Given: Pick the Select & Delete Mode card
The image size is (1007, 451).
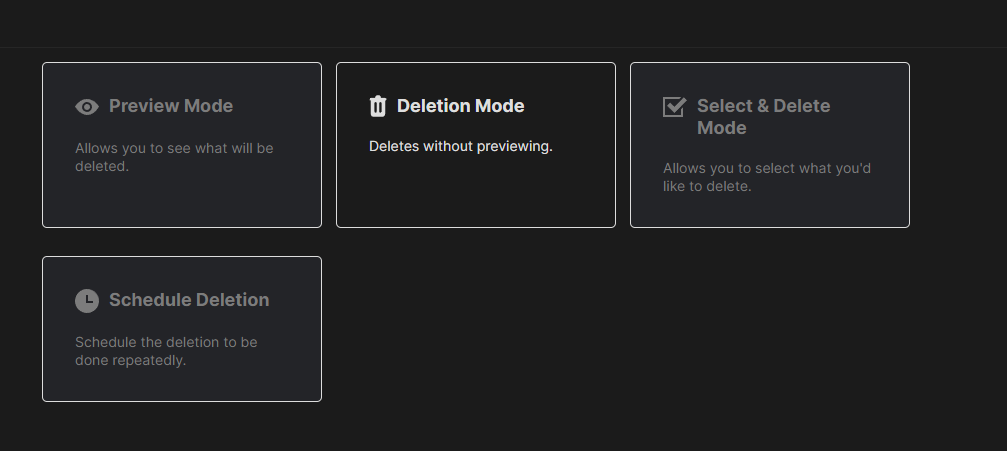Looking at the screenshot, I should [x=770, y=145].
